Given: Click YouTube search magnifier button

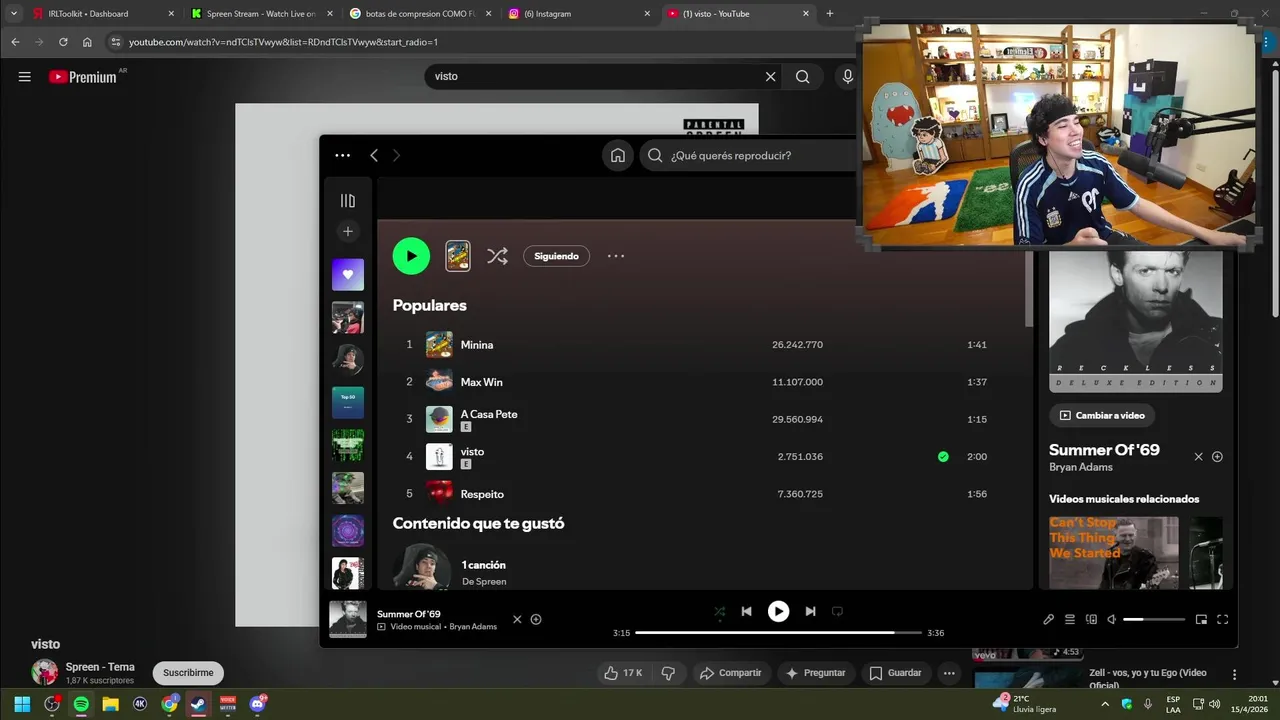Looking at the screenshot, I should pyautogui.click(x=802, y=76).
